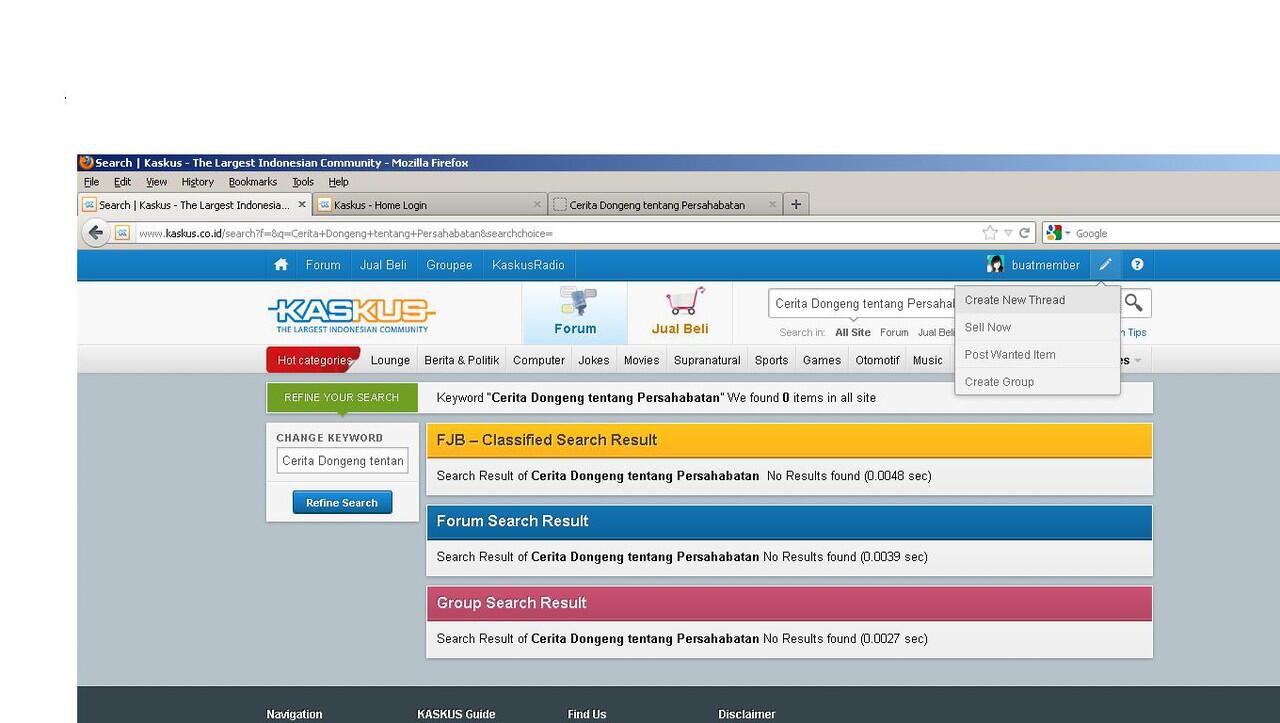The width and height of the screenshot is (1280, 723).
Task: Click Group Search Result header
Action: pyautogui.click(x=789, y=603)
